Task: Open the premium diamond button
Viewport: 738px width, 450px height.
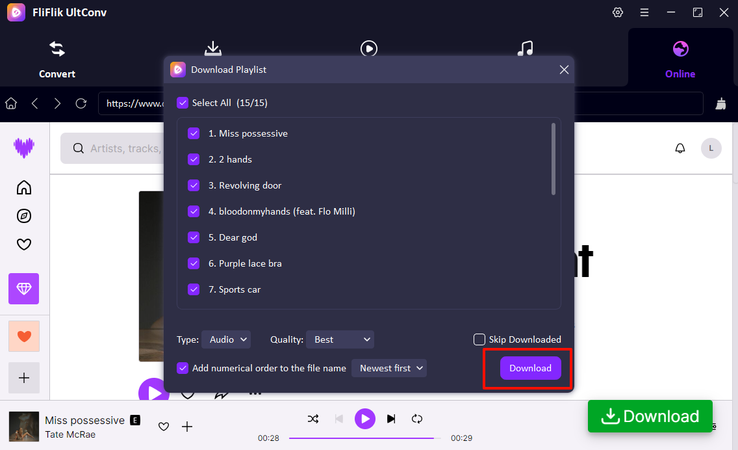Action: 24,289
